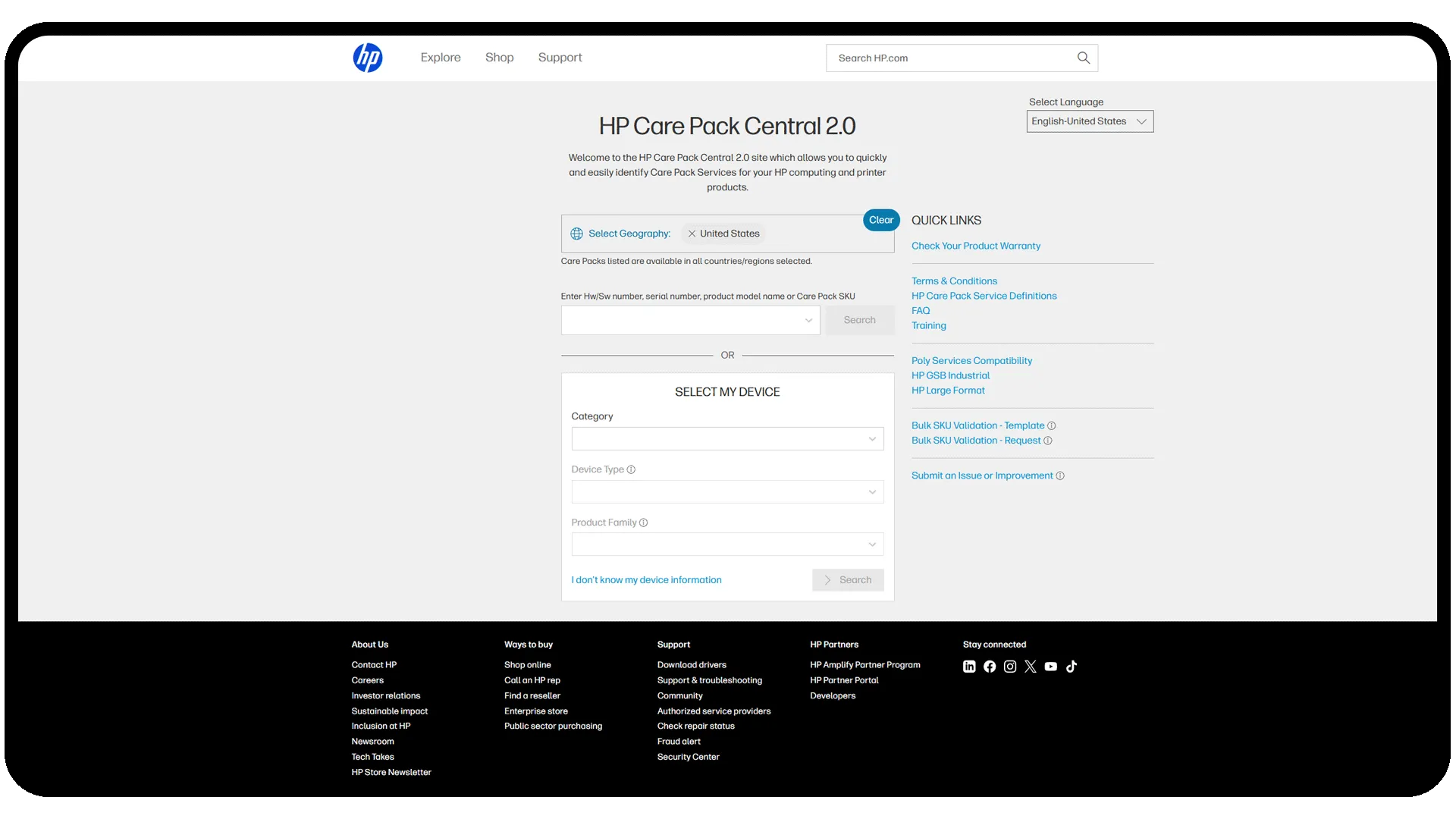The width and height of the screenshot is (1456, 819).
Task: Open the Shop menu
Action: [x=499, y=58]
